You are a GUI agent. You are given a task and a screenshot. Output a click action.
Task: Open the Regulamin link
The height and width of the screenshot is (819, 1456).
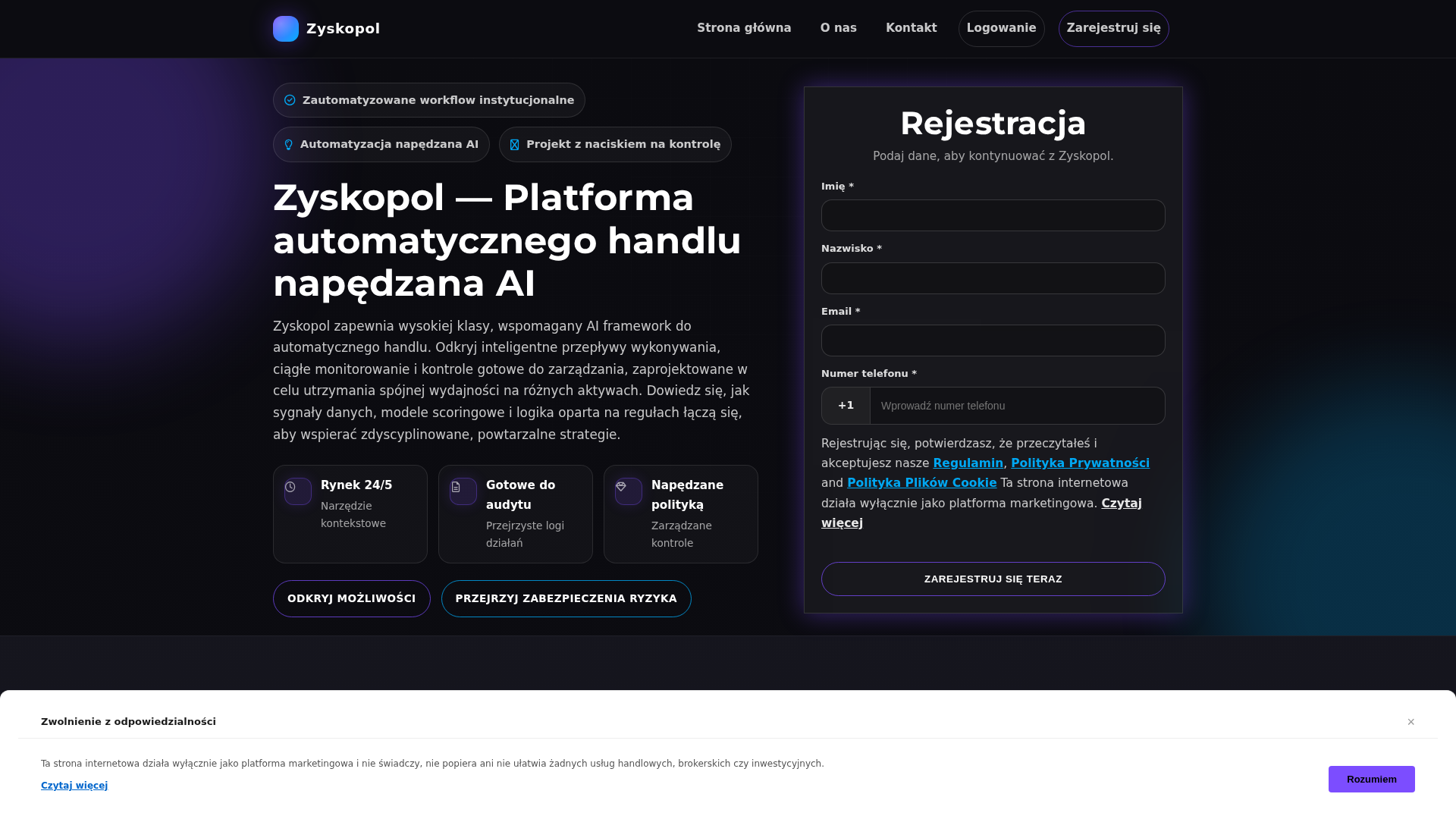point(968,463)
